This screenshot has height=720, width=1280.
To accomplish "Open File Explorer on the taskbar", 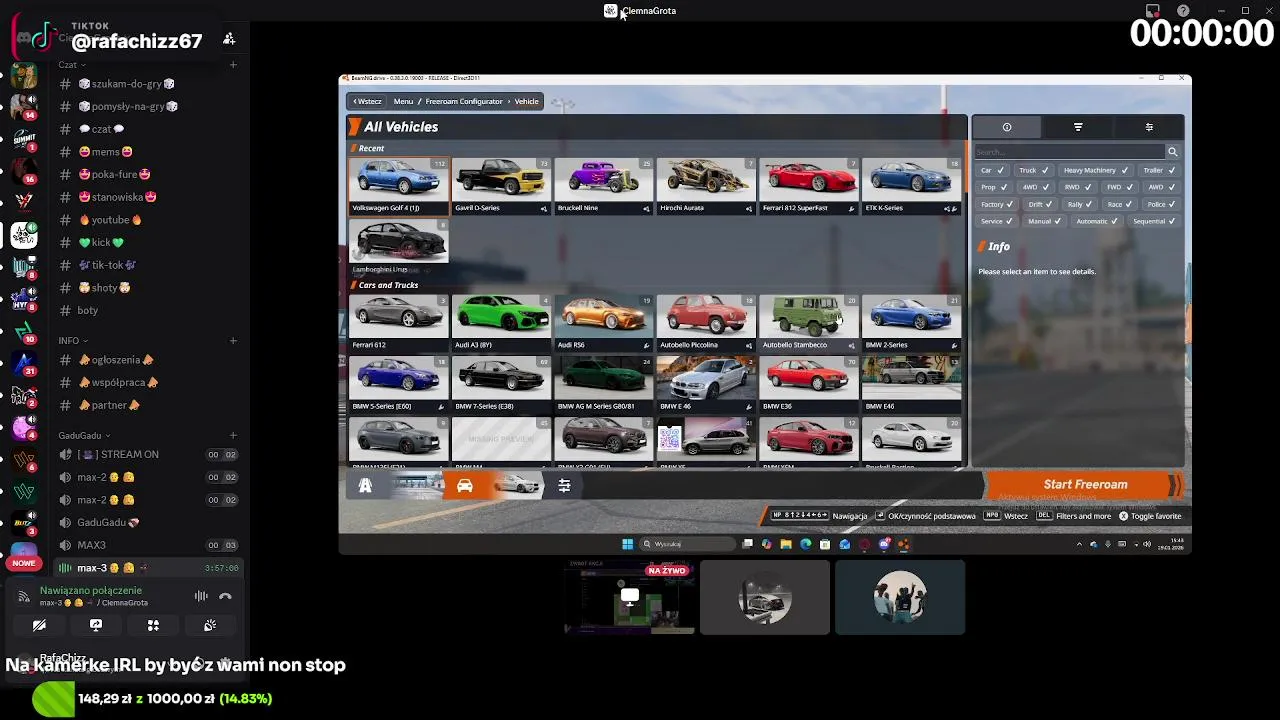I will coord(786,544).
